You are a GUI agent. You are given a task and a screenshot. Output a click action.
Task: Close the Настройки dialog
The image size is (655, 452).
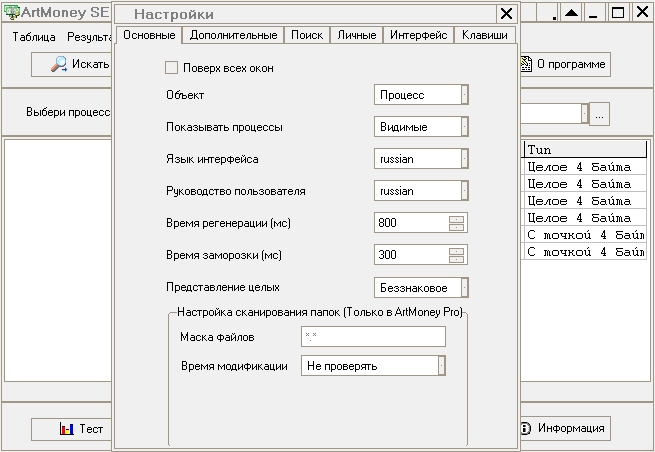coord(506,14)
